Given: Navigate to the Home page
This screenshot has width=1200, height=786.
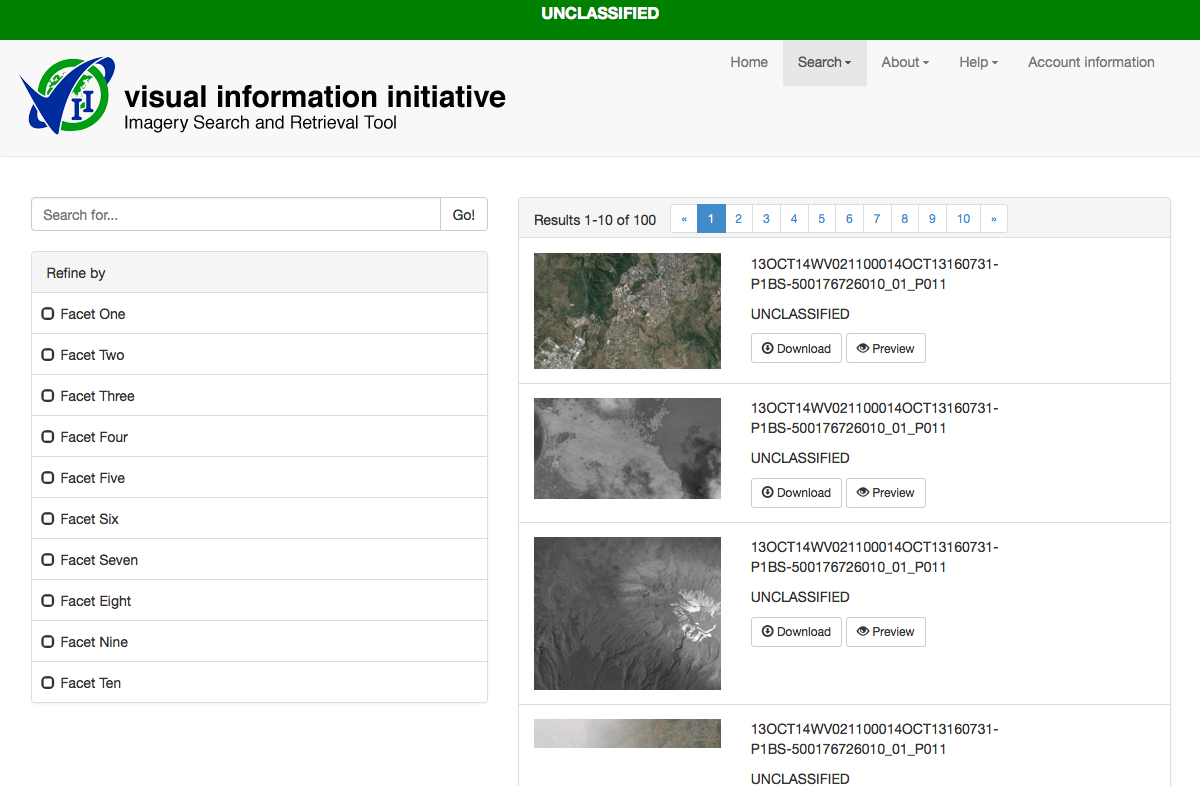Looking at the screenshot, I should [x=749, y=62].
